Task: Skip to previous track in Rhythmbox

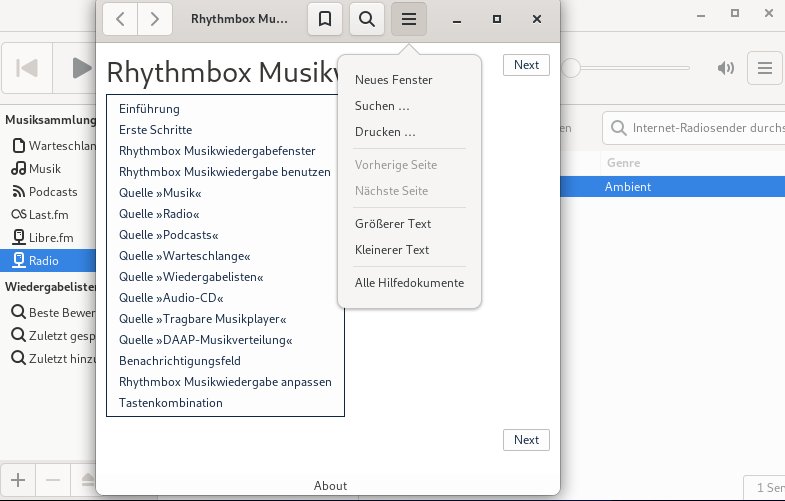Action: [x=27, y=68]
